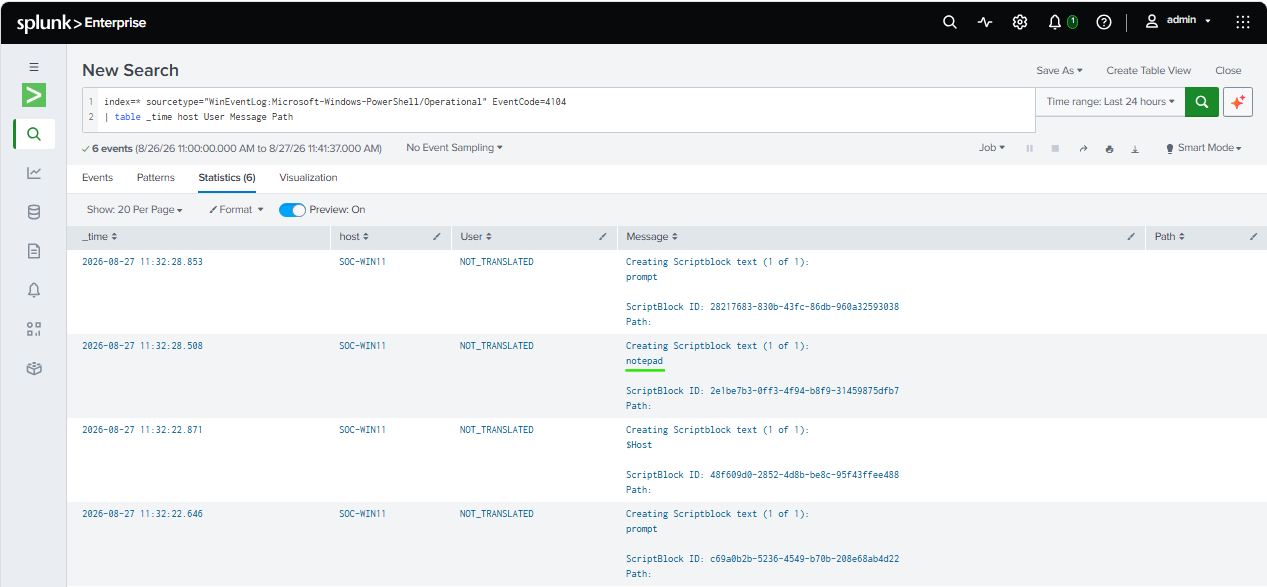Open the AI assistant sparkle button
Image resolution: width=1267 pixels, height=587 pixels.
[1238, 102]
